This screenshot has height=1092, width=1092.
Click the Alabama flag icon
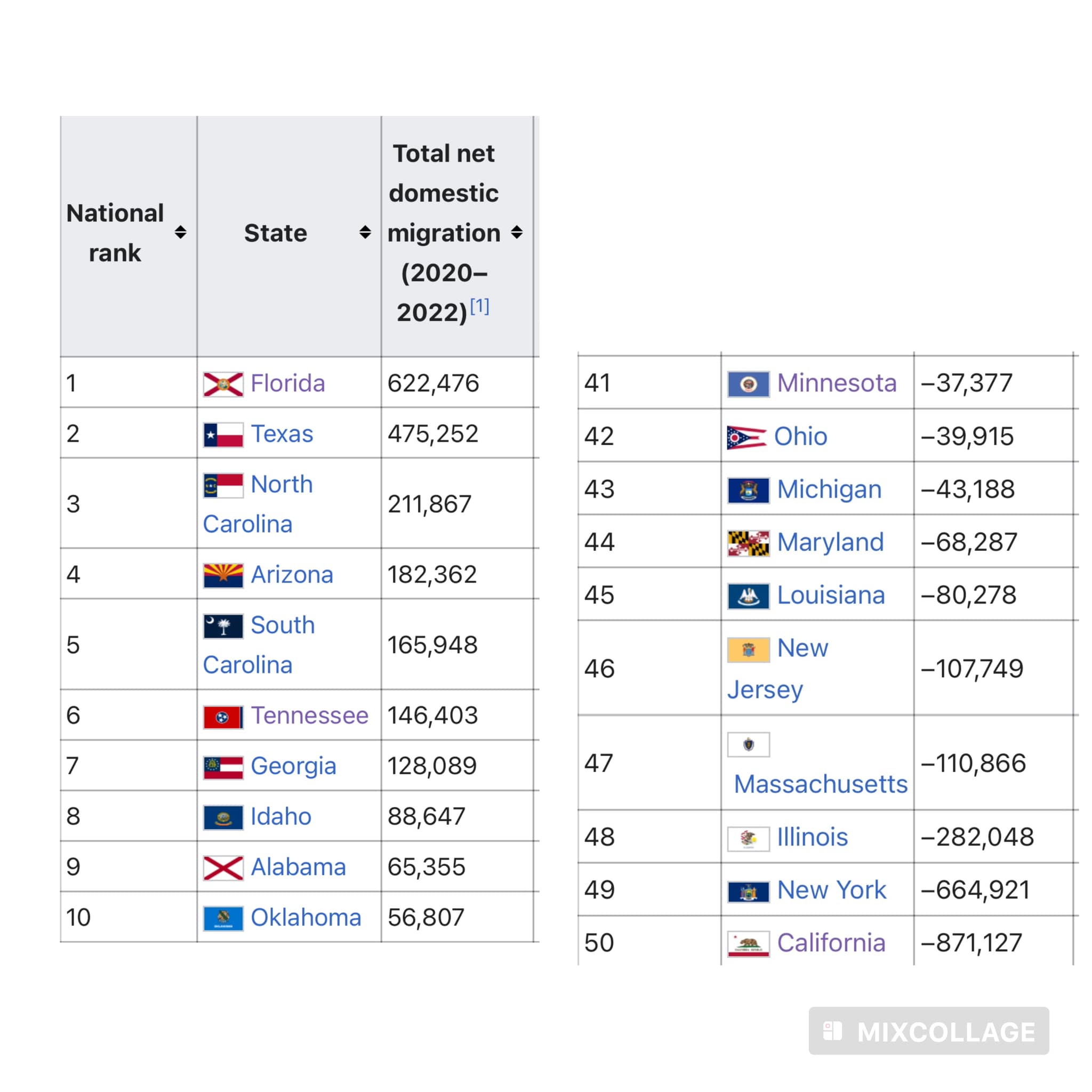point(223,868)
